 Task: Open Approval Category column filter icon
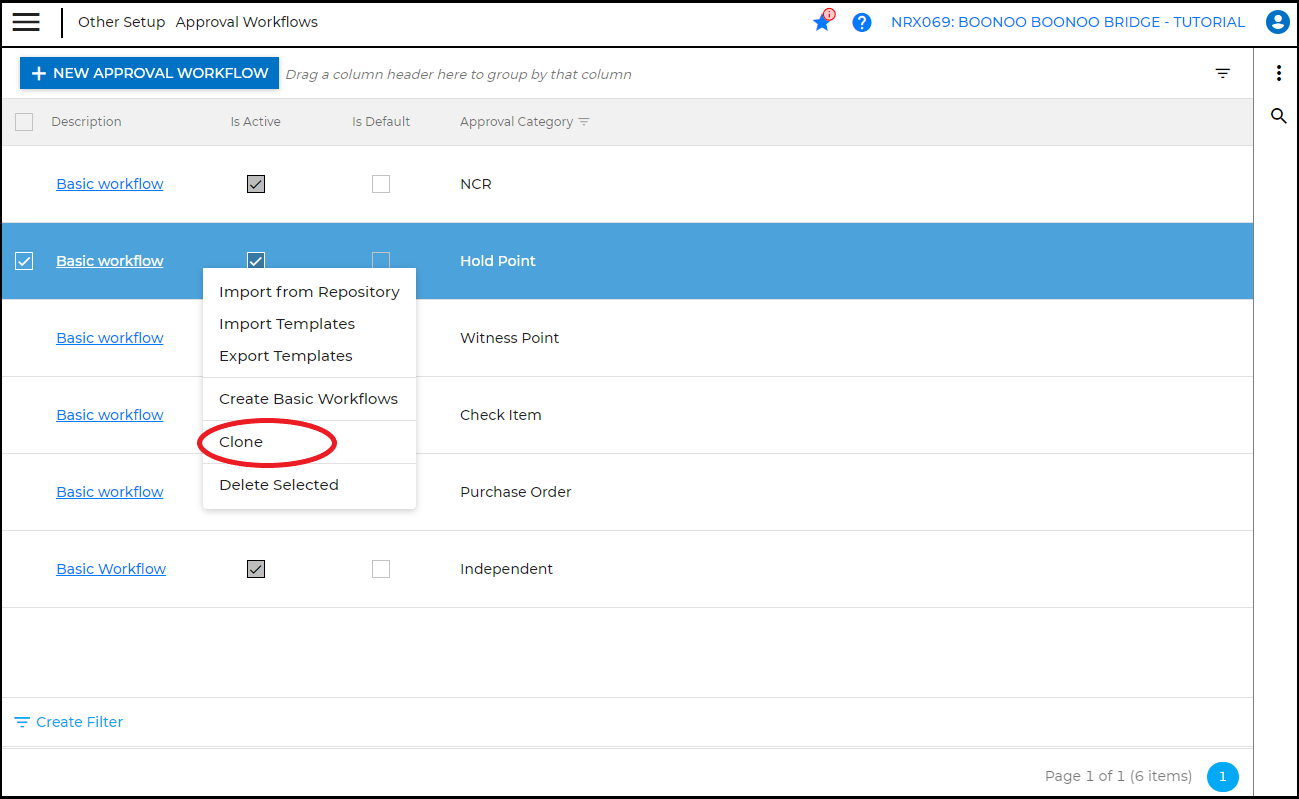pos(584,122)
